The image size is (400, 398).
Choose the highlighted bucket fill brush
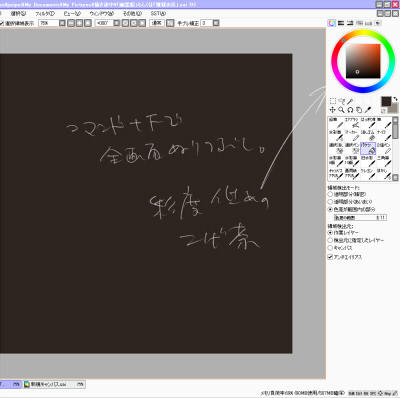(368, 149)
